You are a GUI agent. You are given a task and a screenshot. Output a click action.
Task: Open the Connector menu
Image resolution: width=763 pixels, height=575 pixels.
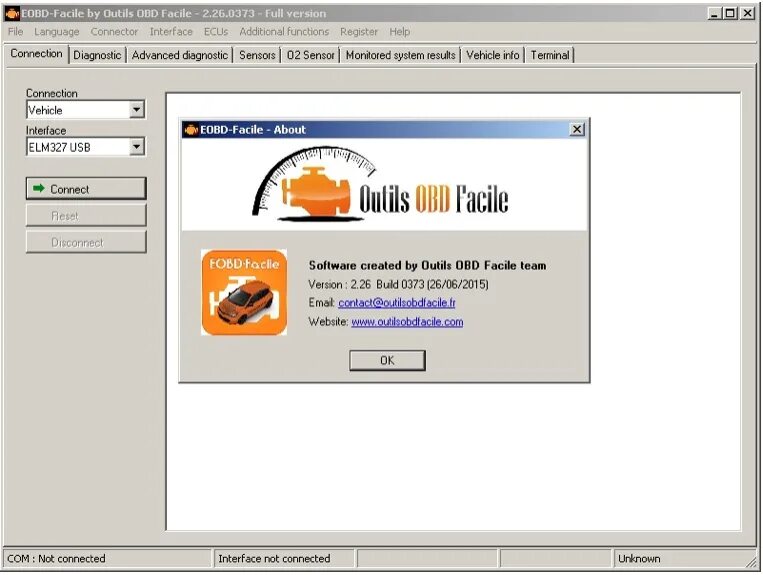click(x=114, y=32)
